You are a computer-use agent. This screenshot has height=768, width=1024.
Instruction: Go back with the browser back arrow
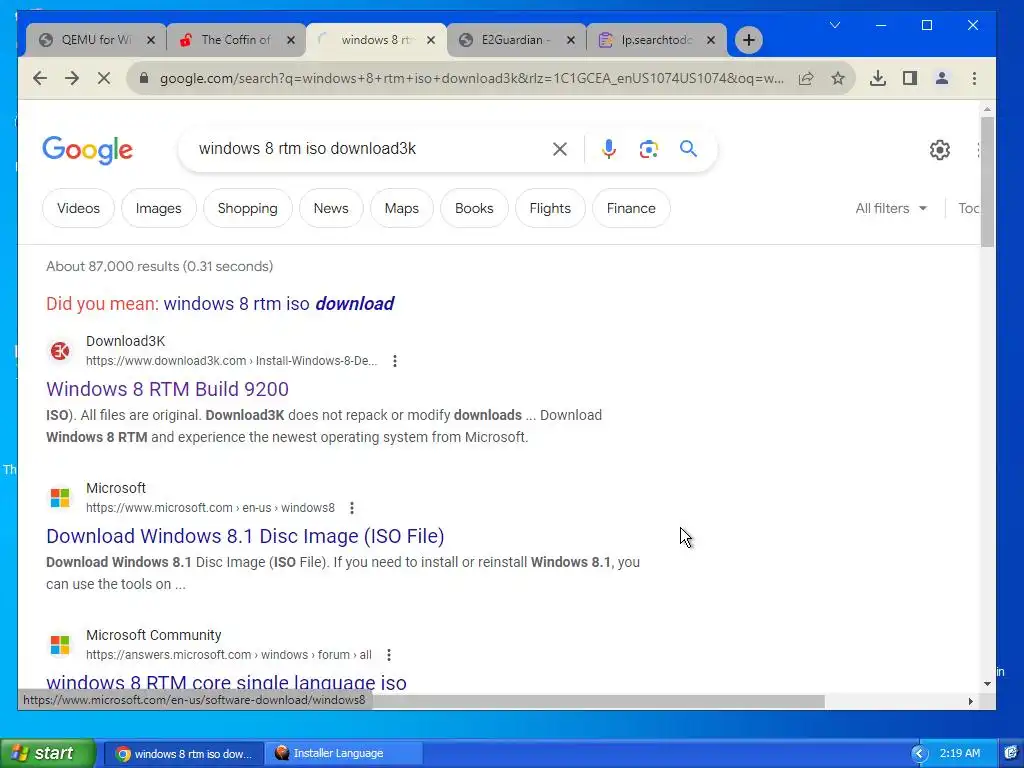[40, 78]
